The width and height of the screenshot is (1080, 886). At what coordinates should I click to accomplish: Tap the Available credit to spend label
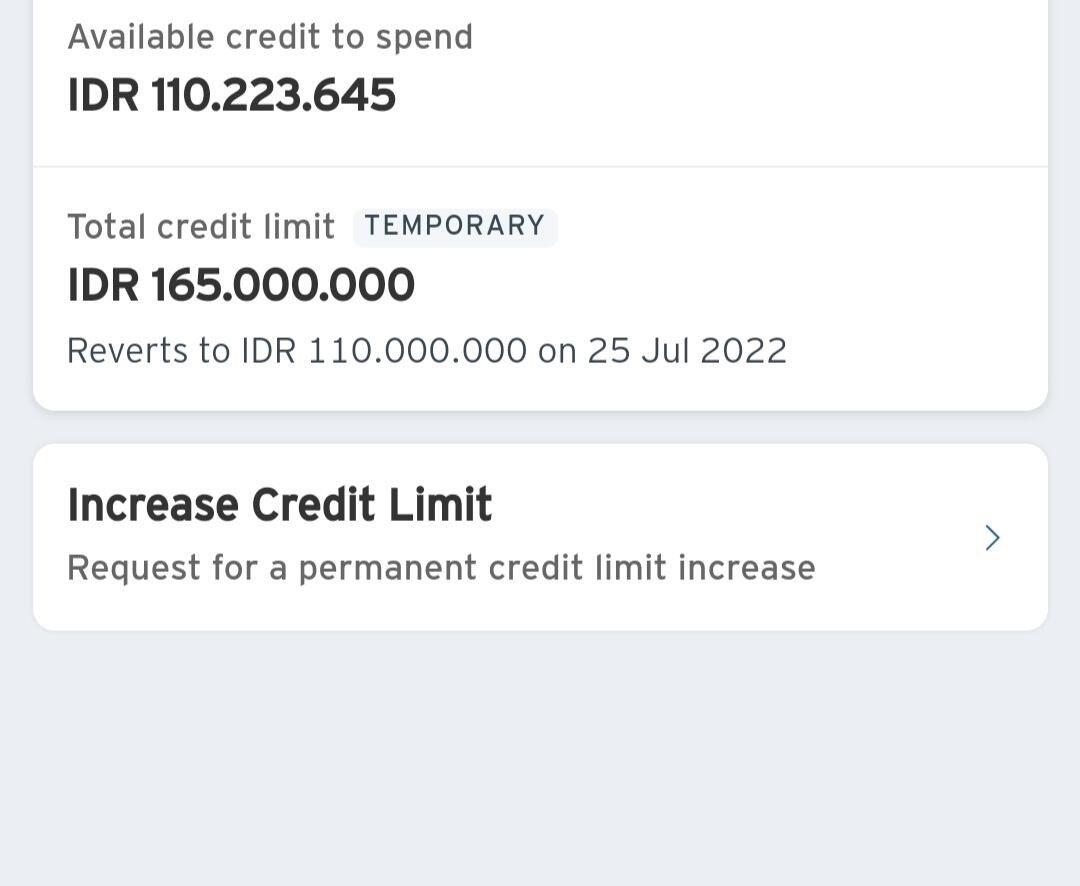click(270, 37)
